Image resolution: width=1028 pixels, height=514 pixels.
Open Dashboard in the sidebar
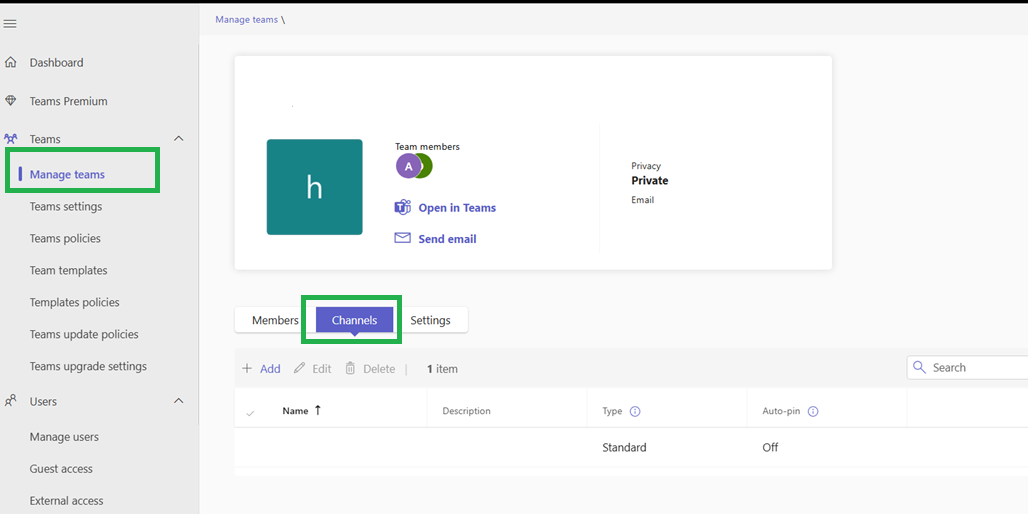pos(56,63)
